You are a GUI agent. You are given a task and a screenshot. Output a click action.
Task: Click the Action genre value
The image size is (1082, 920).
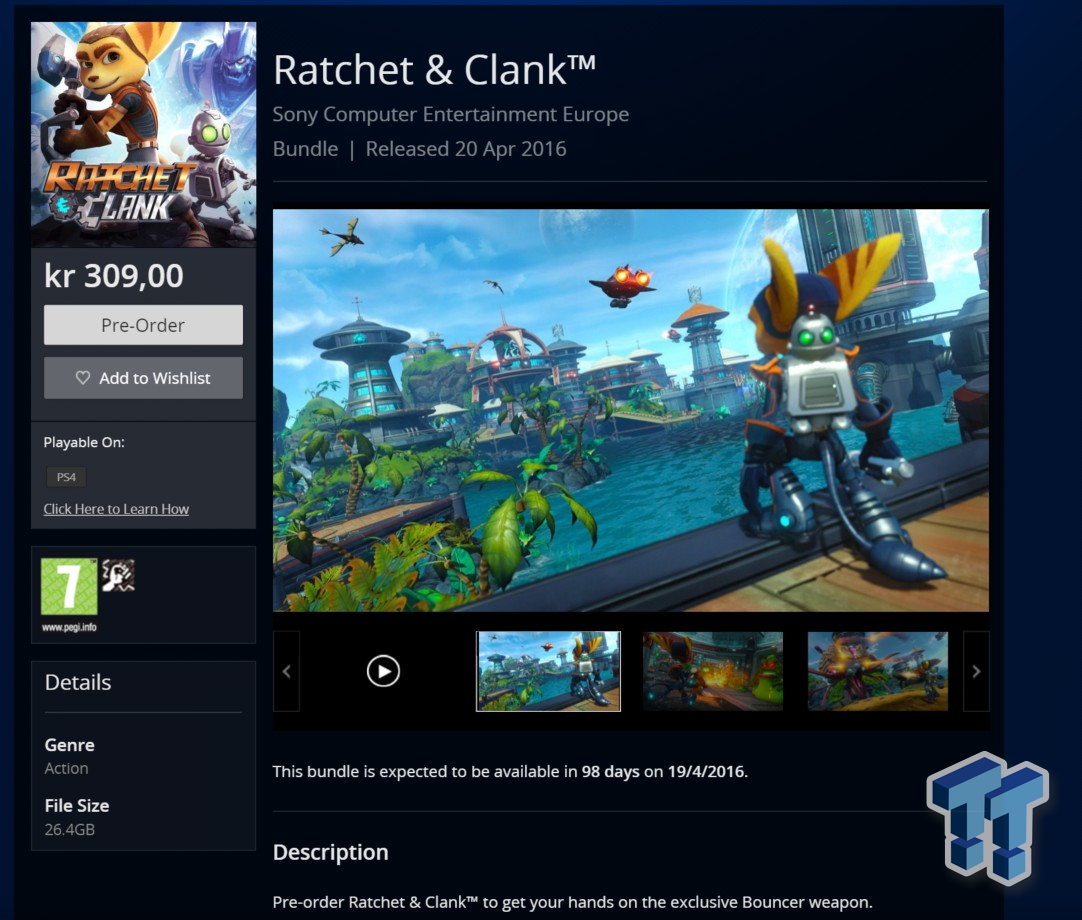click(66, 768)
